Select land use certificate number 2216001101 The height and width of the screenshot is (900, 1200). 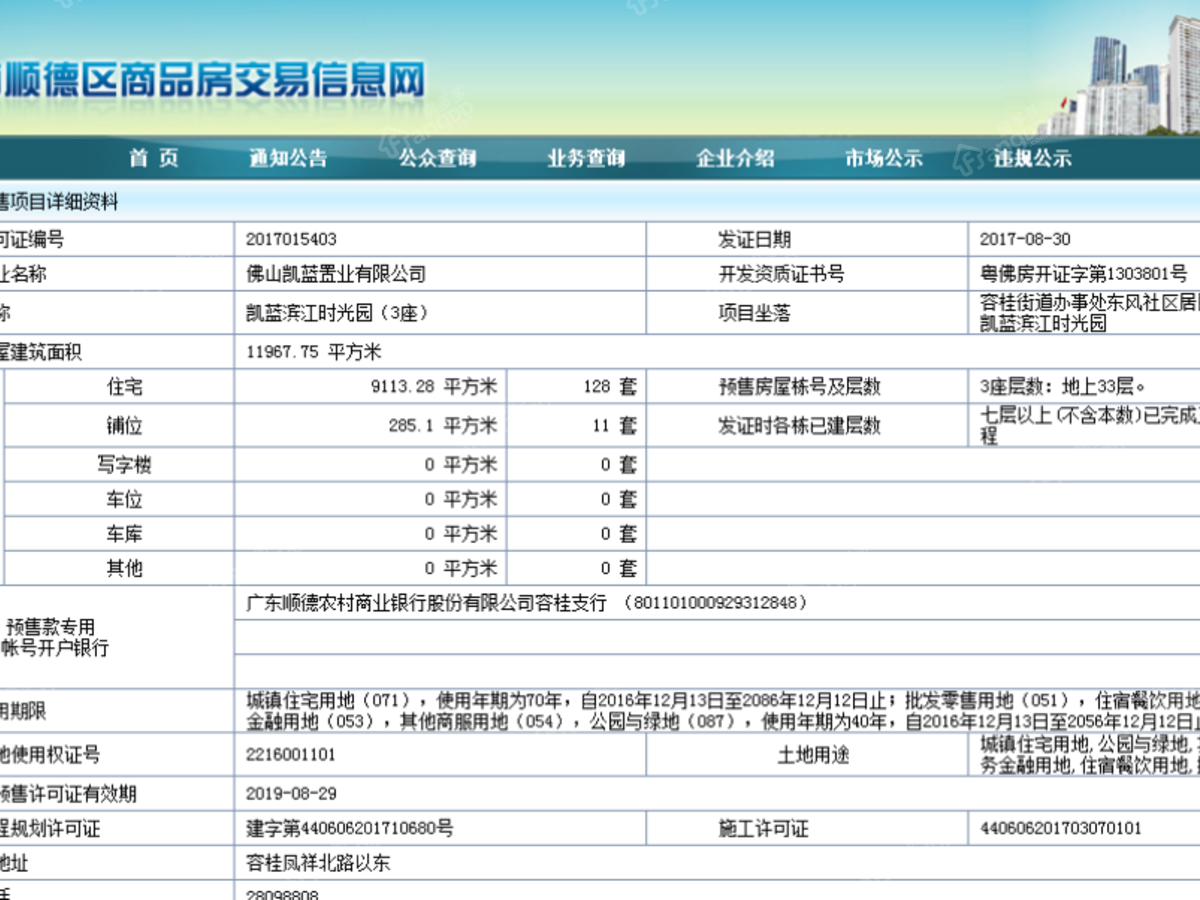coord(291,755)
